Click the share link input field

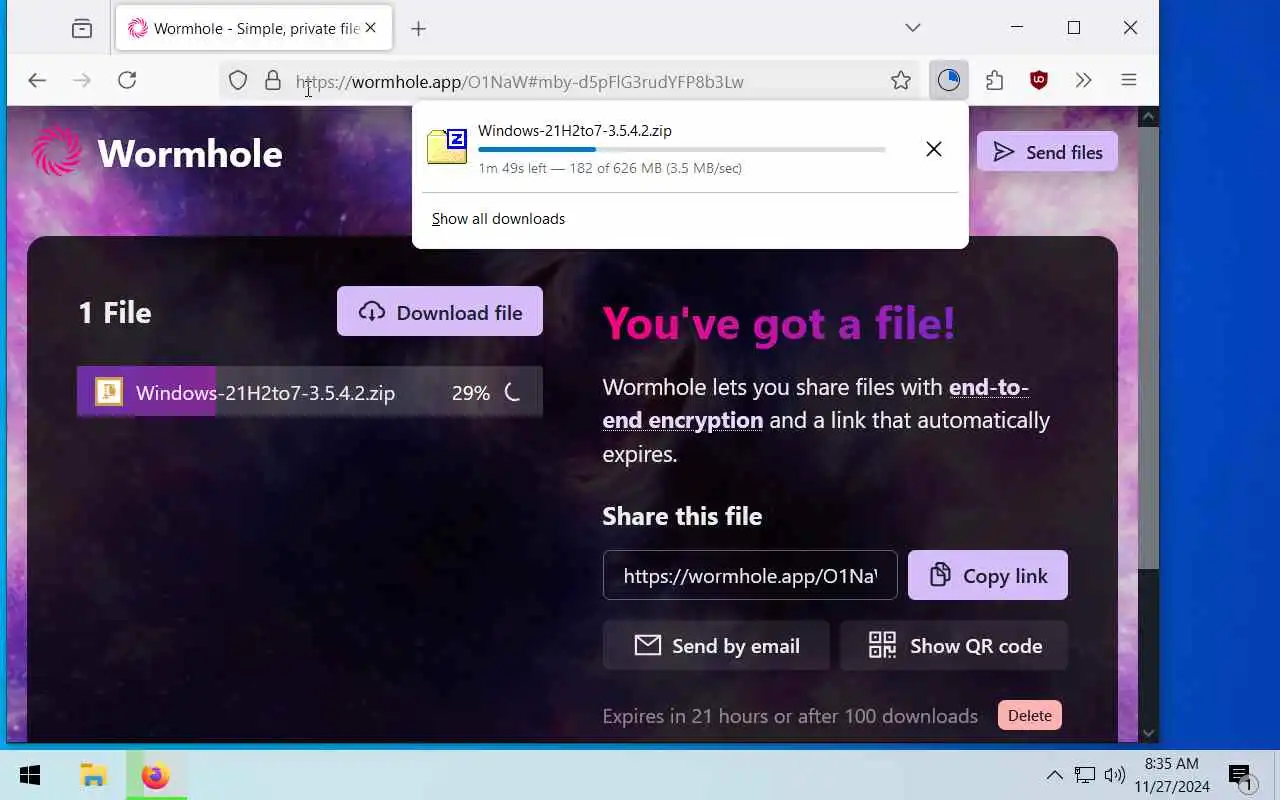point(750,575)
